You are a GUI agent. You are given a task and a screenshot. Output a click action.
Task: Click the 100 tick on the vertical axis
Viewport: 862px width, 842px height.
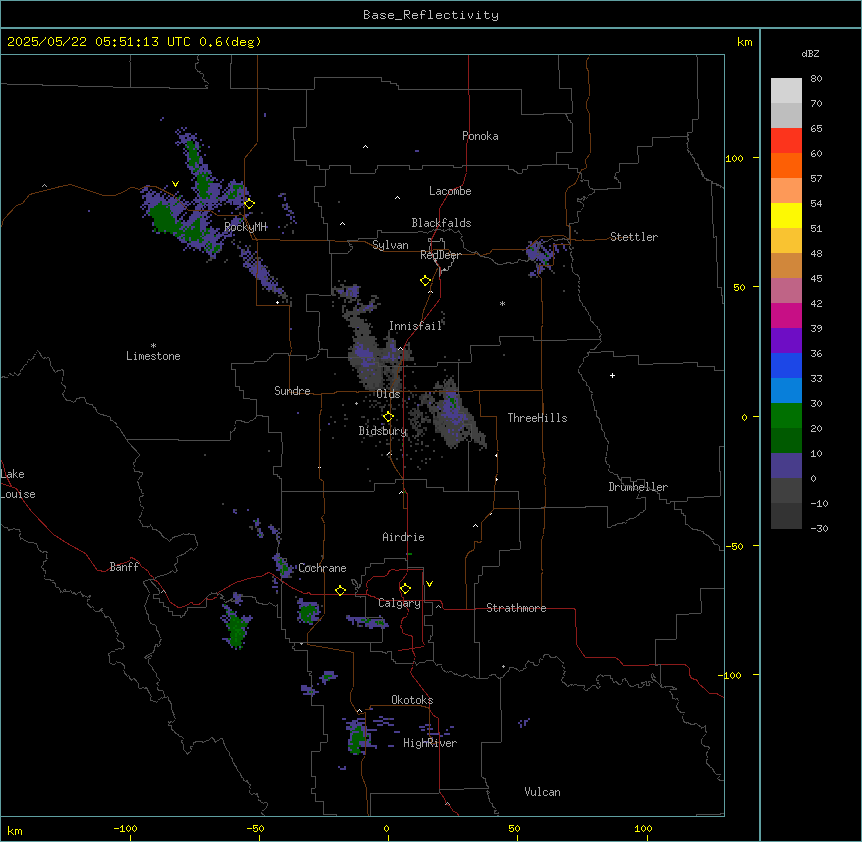[x=734, y=158]
